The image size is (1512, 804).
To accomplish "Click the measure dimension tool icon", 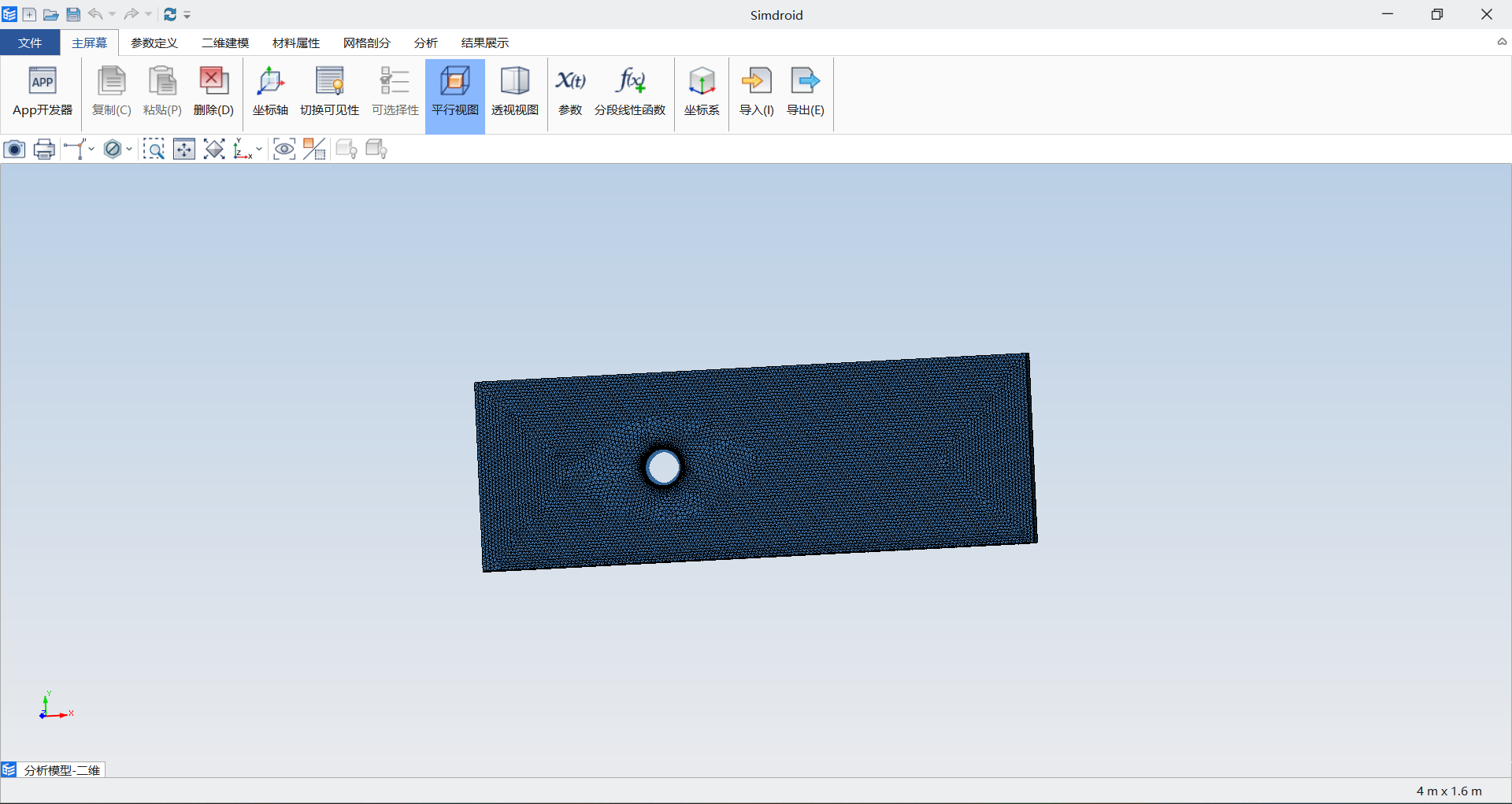I will click(75, 149).
